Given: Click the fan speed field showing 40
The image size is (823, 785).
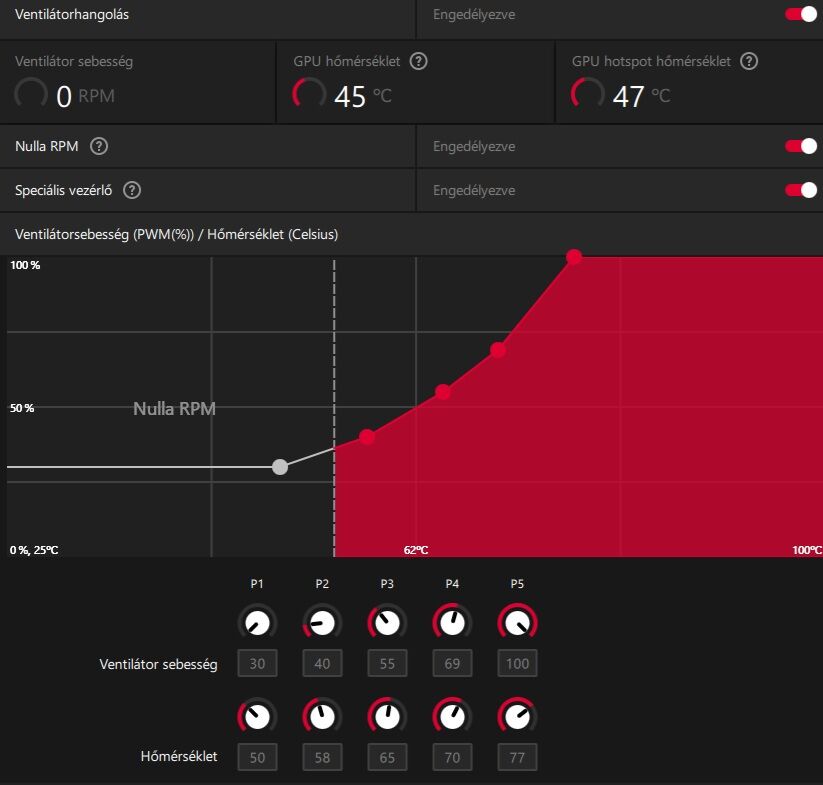Looking at the screenshot, I should (322, 663).
